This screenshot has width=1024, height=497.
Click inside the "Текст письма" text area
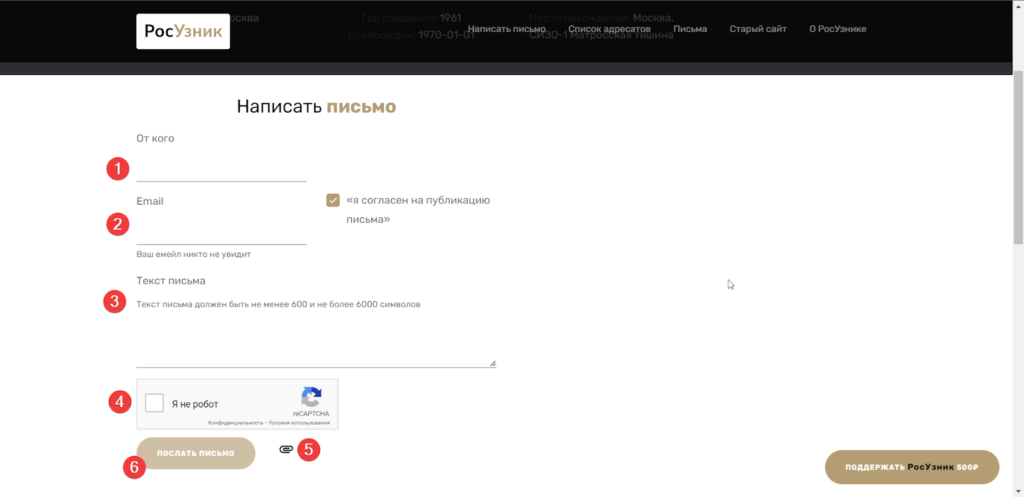pyautogui.click(x=315, y=335)
